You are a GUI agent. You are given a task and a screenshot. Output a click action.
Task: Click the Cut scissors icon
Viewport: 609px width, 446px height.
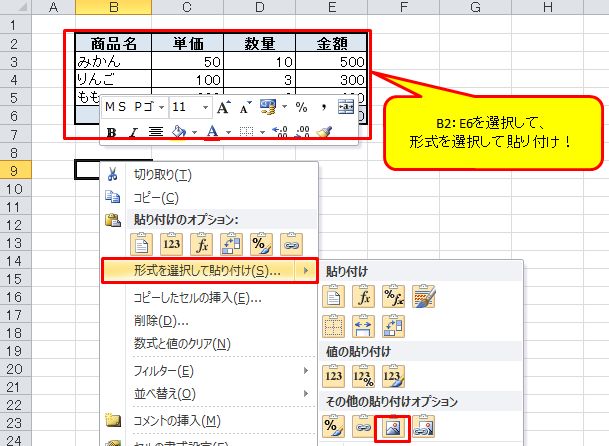point(113,174)
